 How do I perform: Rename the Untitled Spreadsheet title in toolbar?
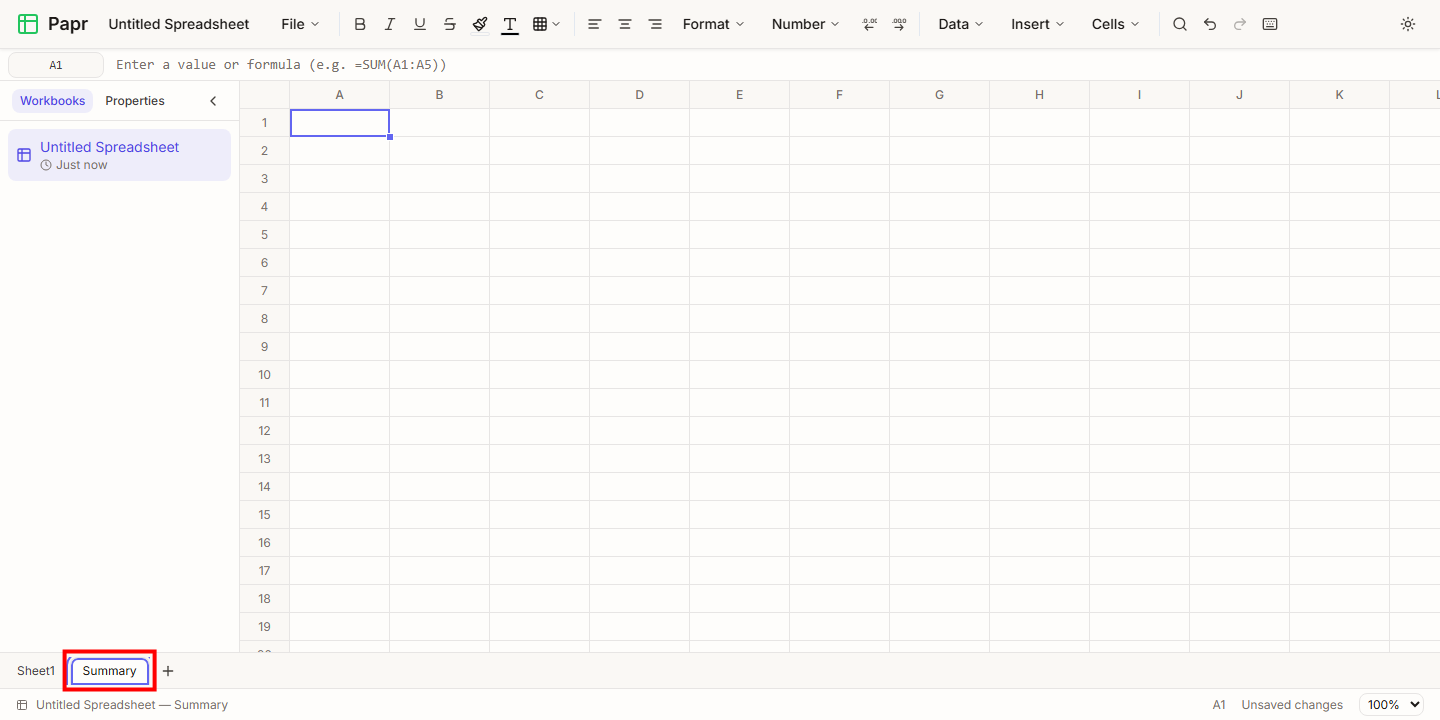point(179,24)
